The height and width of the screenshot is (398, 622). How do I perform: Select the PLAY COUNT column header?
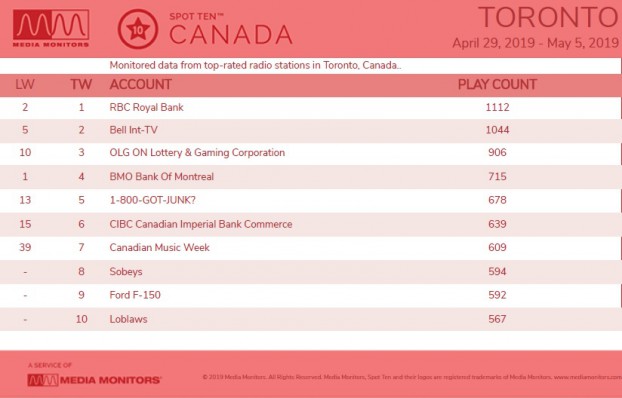coord(497,85)
